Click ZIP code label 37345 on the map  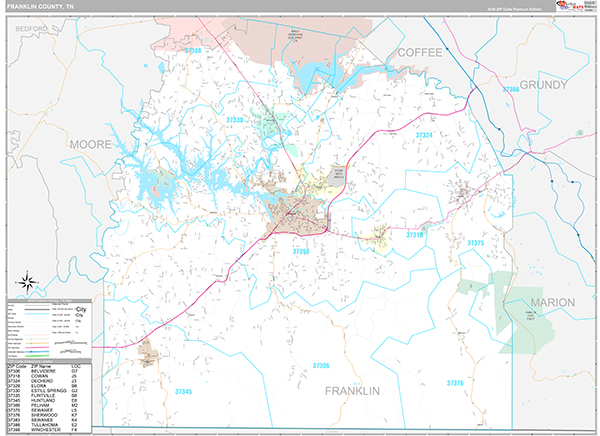(x=184, y=392)
